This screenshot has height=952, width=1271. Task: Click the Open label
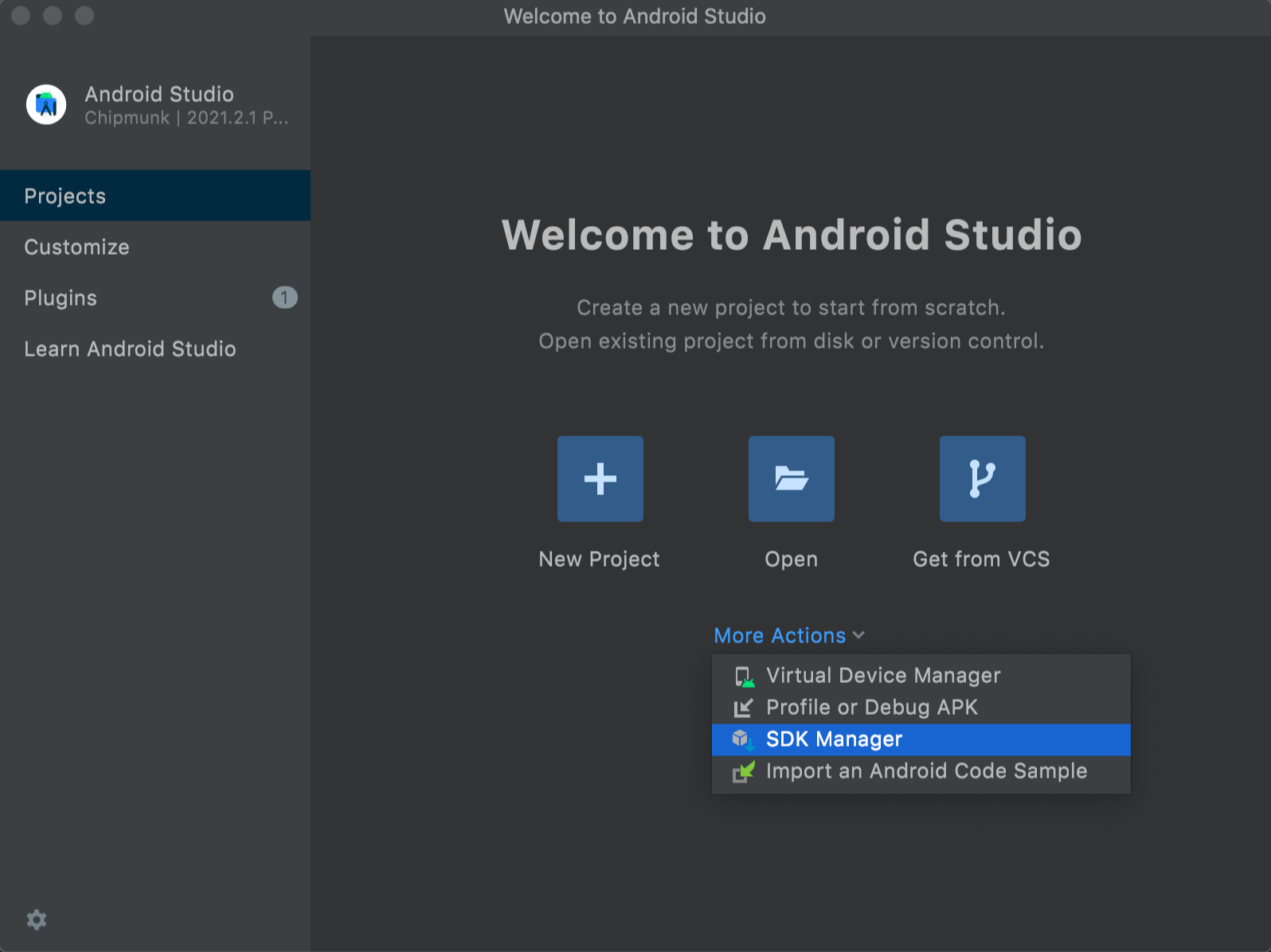[x=792, y=560]
